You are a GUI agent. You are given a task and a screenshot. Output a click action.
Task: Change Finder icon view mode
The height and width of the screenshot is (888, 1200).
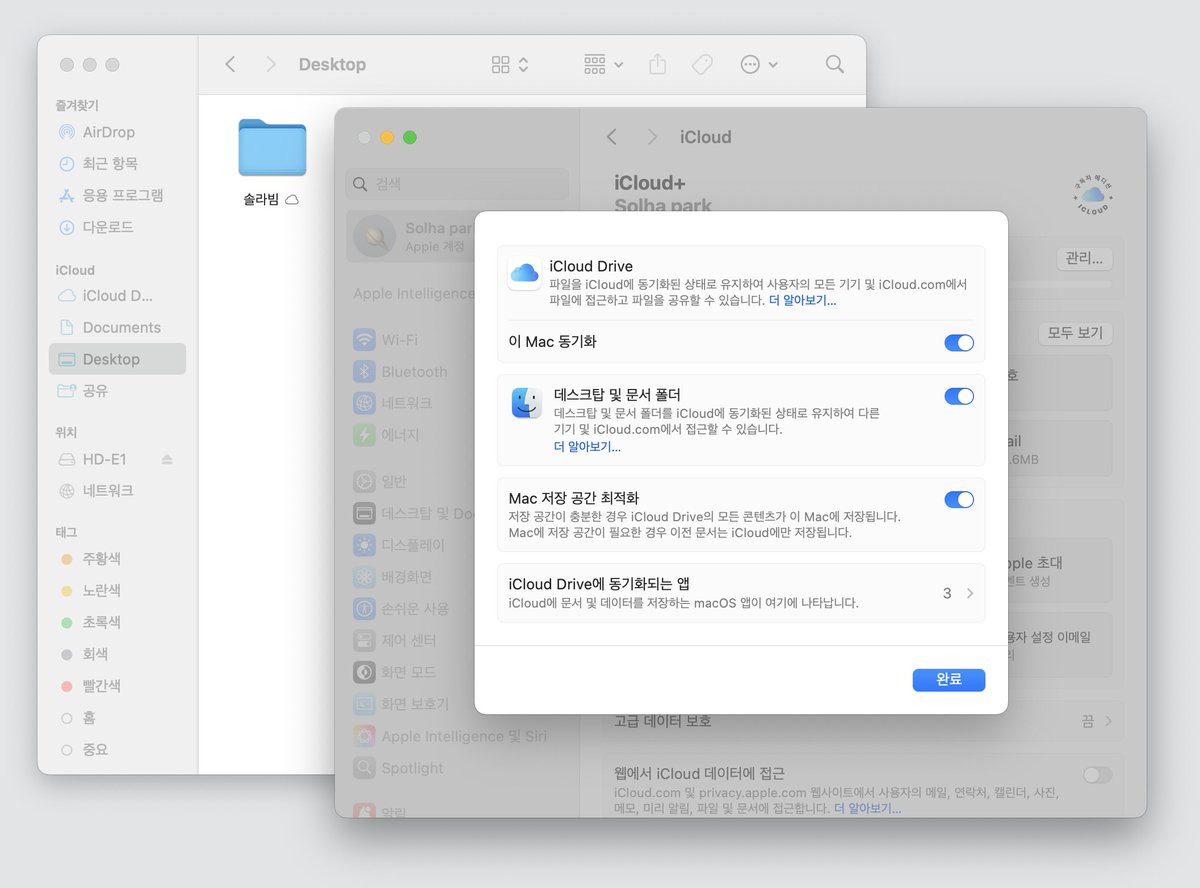(510, 64)
